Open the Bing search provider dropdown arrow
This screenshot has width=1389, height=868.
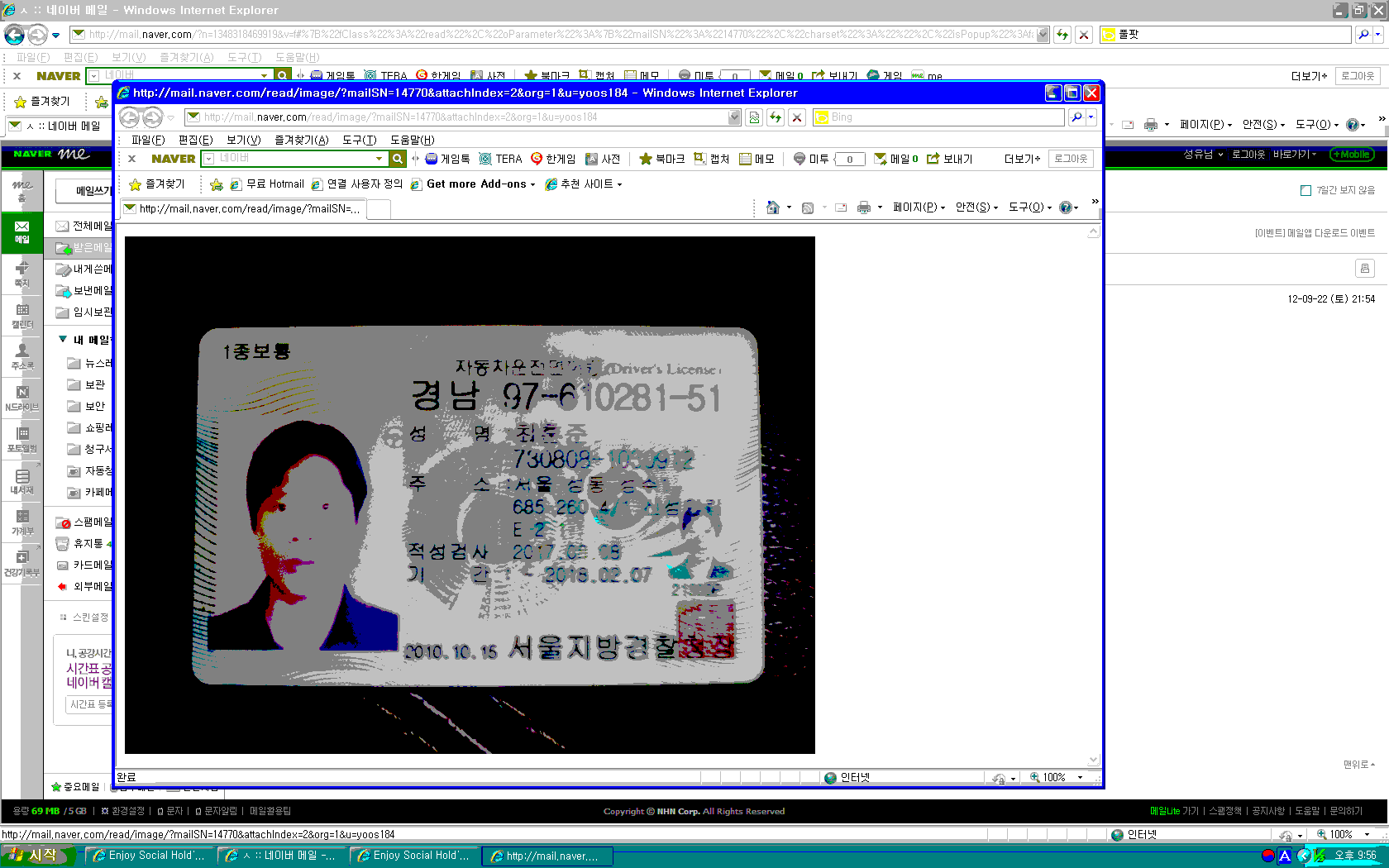point(1091,117)
